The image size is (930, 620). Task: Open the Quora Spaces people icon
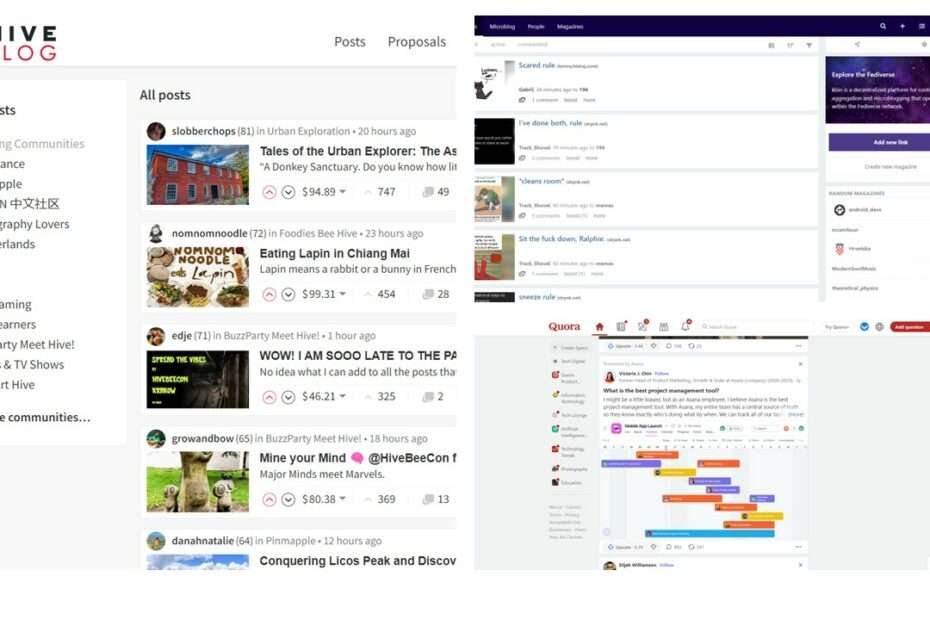coord(664,327)
